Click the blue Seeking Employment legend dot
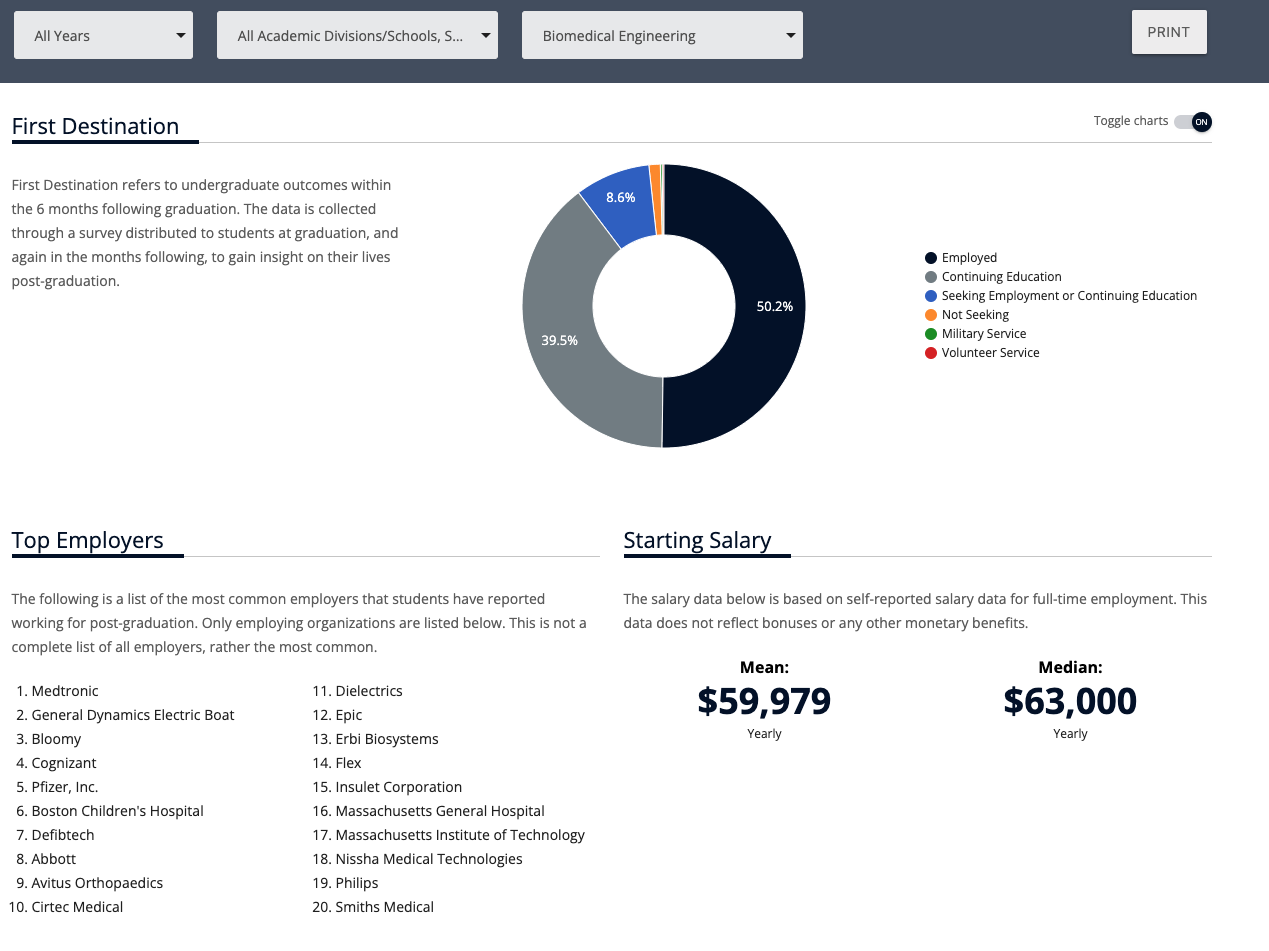Screen dimensions: 1269x951 931,296
